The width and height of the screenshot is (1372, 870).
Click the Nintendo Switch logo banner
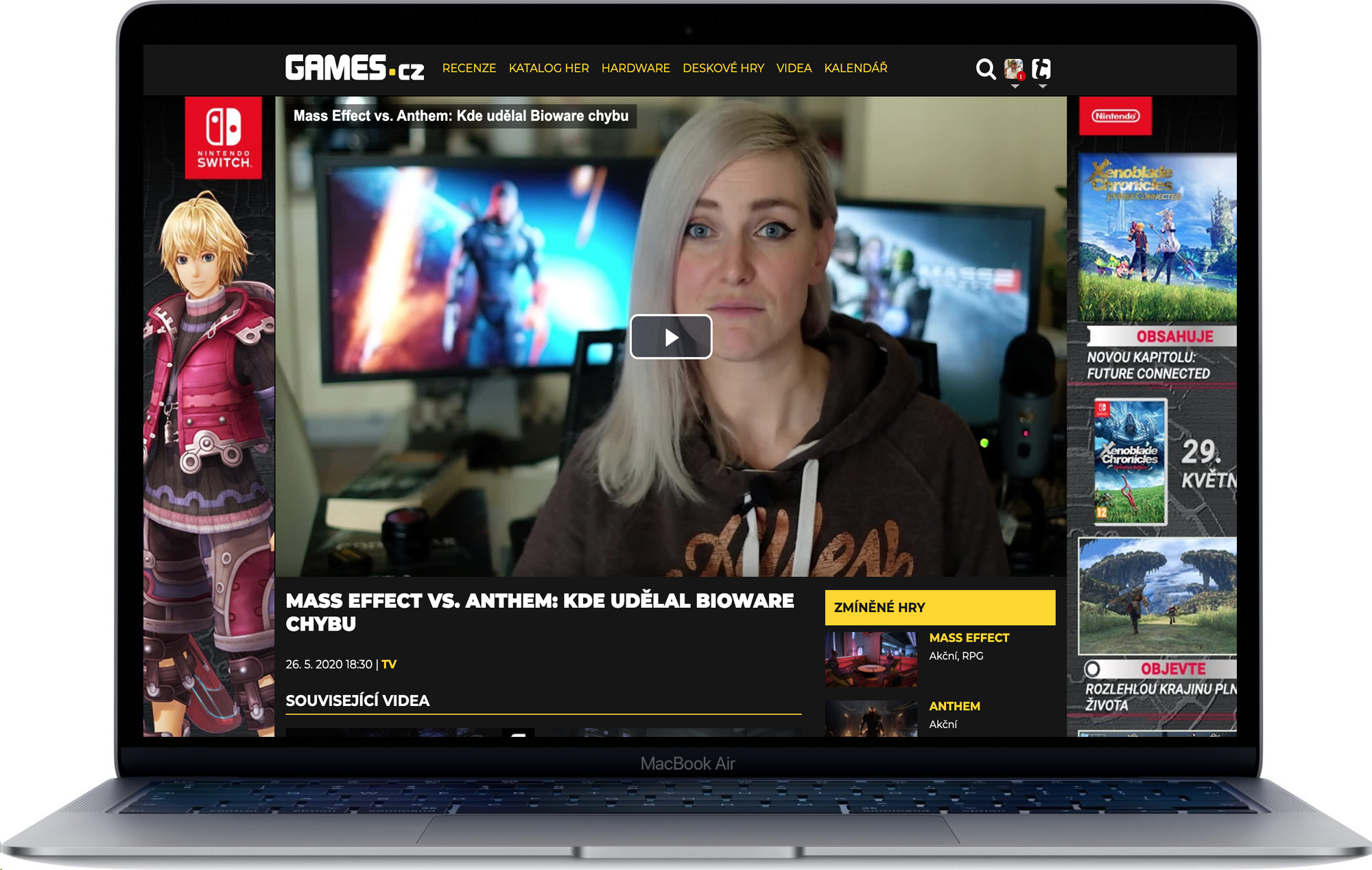(x=224, y=138)
